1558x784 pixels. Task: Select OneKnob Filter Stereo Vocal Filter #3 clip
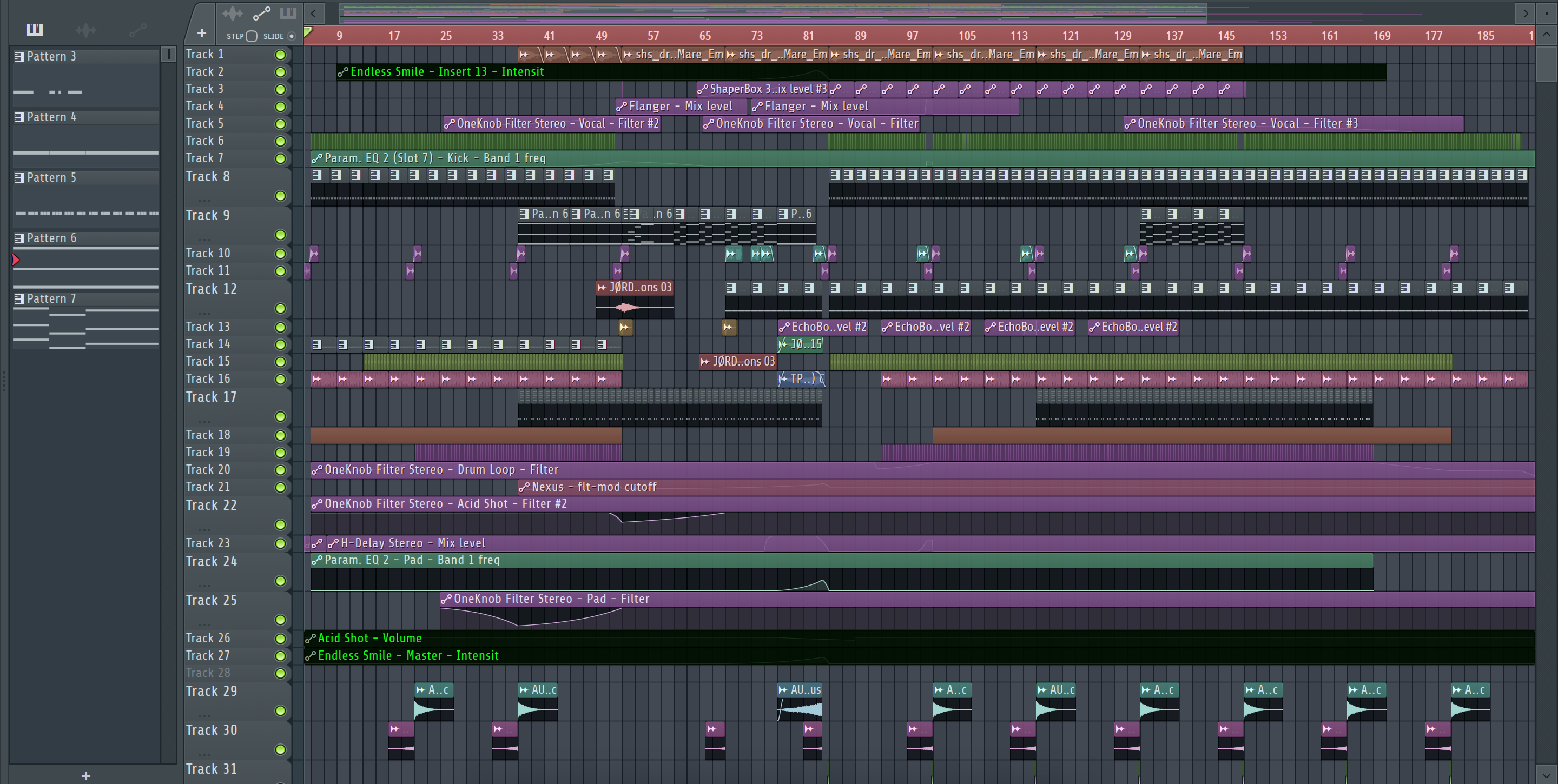pyautogui.click(x=1293, y=124)
